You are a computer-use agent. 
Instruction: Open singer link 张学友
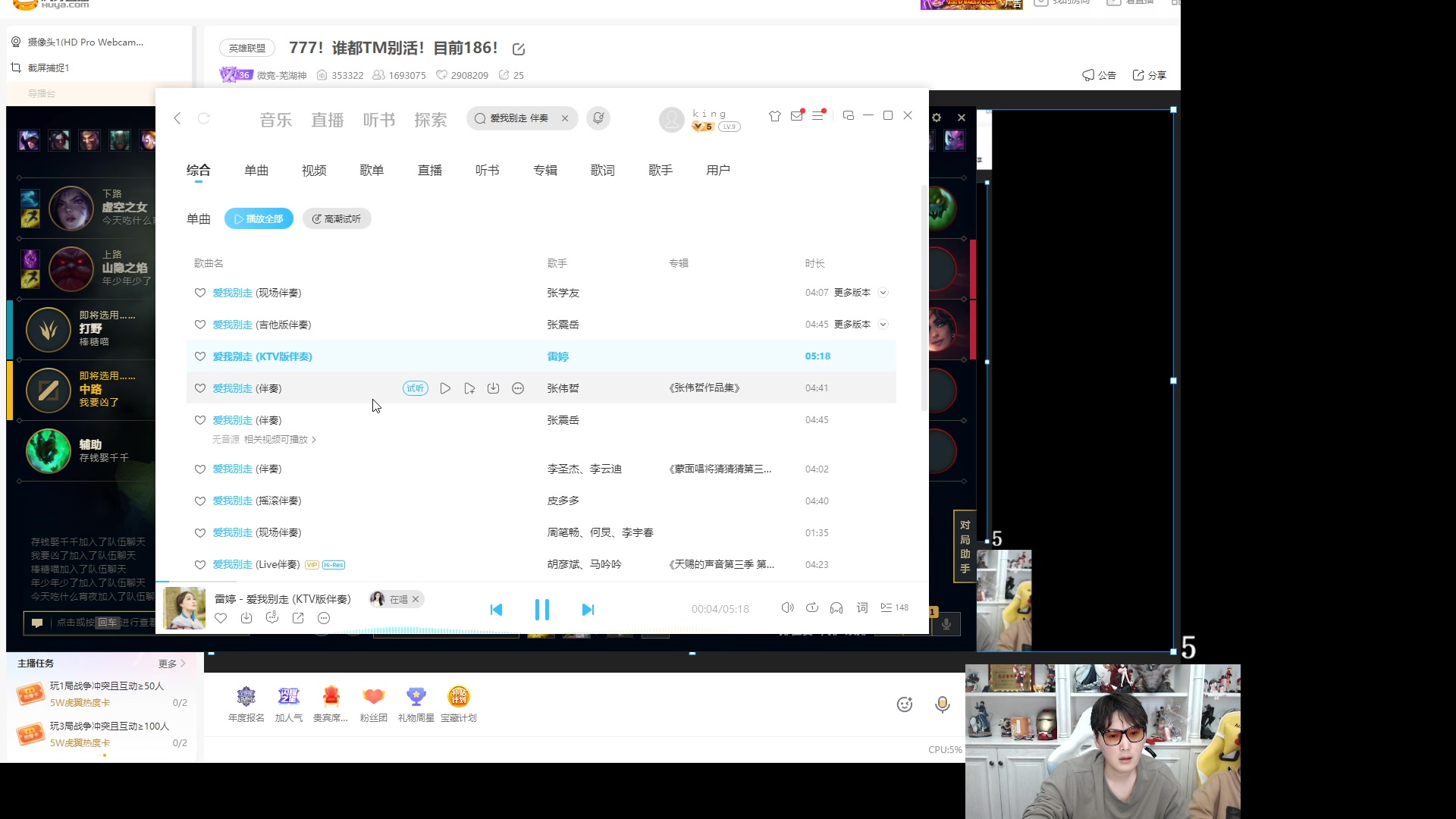click(x=563, y=293)
